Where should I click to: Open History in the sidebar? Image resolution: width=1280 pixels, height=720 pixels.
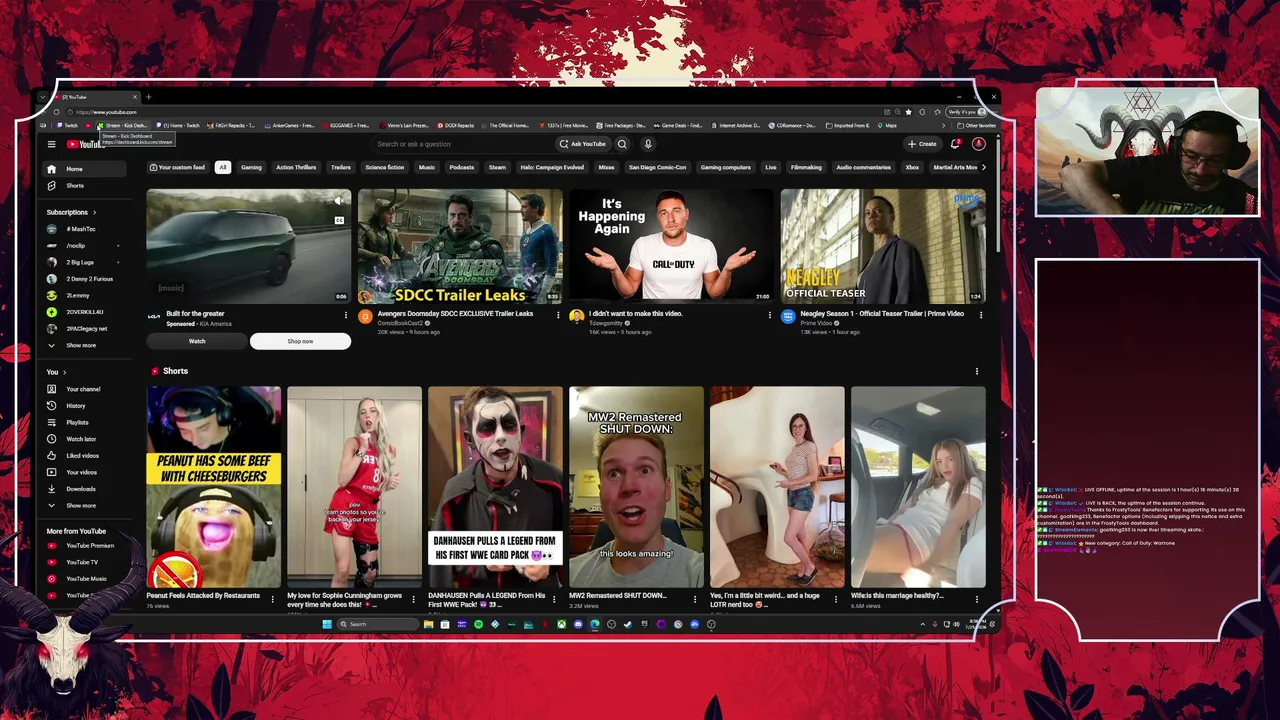(x=84, y=406)
